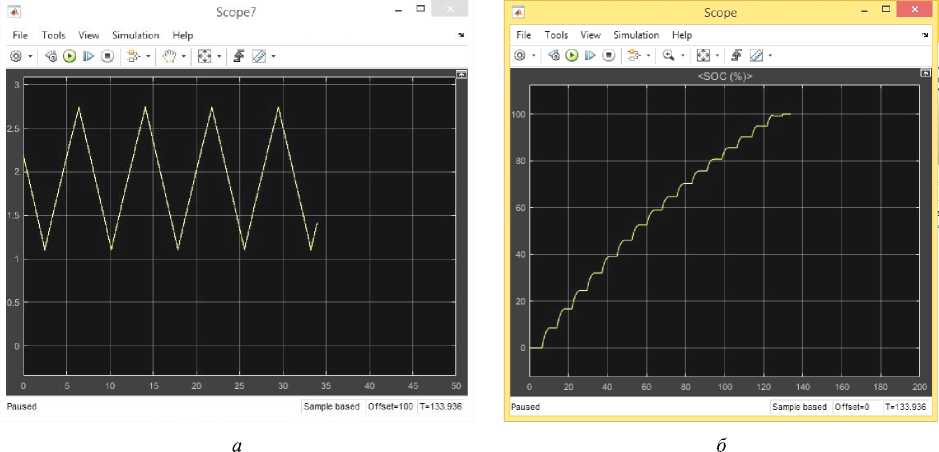The height and width of the screenshot is (452, 939).
Task: Open Tools menu in Scope window
Action: [x=556, y=35]
